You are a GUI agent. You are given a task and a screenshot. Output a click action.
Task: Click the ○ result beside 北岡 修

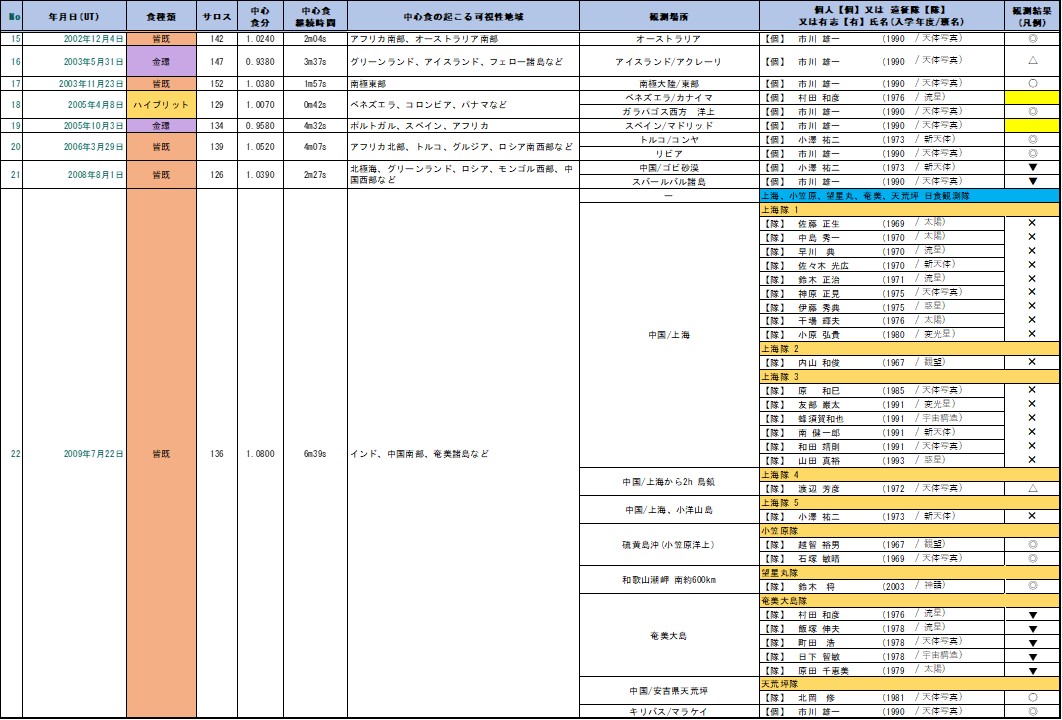click(1031, 697)
